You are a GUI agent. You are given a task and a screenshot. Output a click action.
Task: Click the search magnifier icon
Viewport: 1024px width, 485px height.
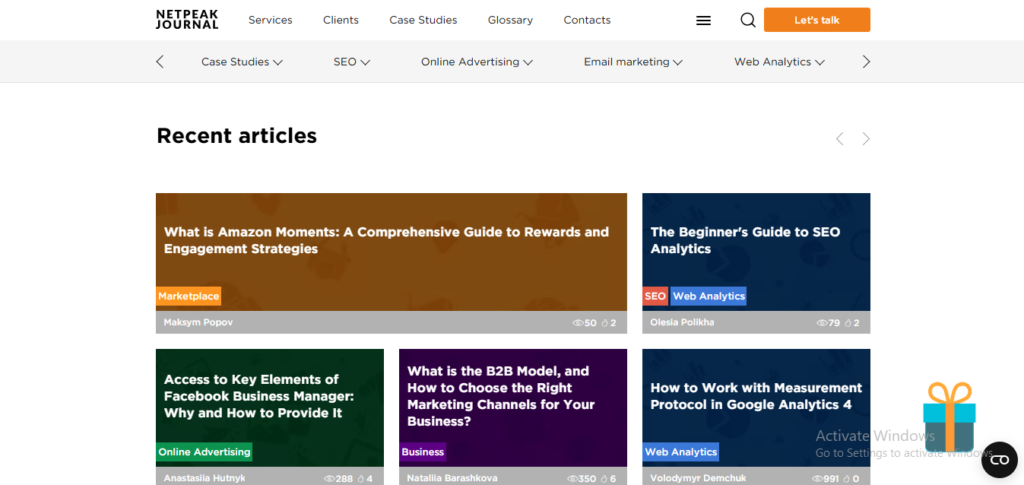(x=748, y=20)
